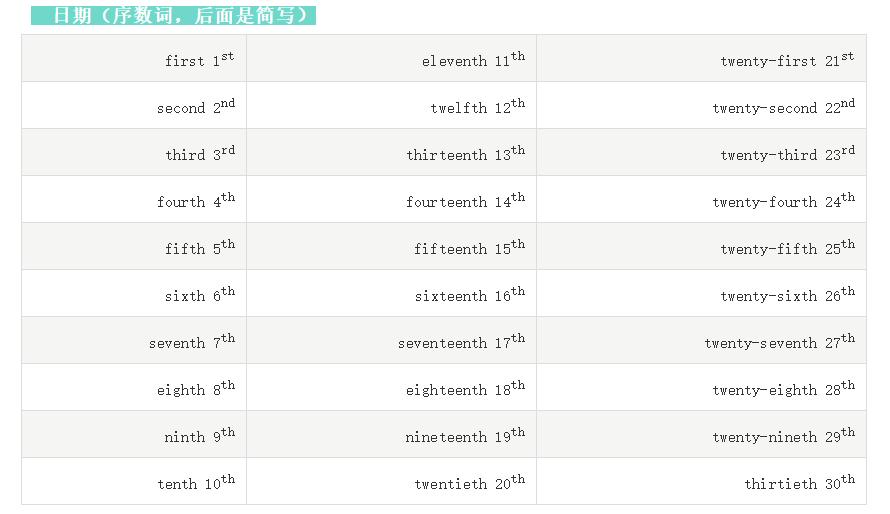This screenshot has height=514, width=890.
Task: Click the 'twentieth 20th' table cell
Action: click(468, 483)
